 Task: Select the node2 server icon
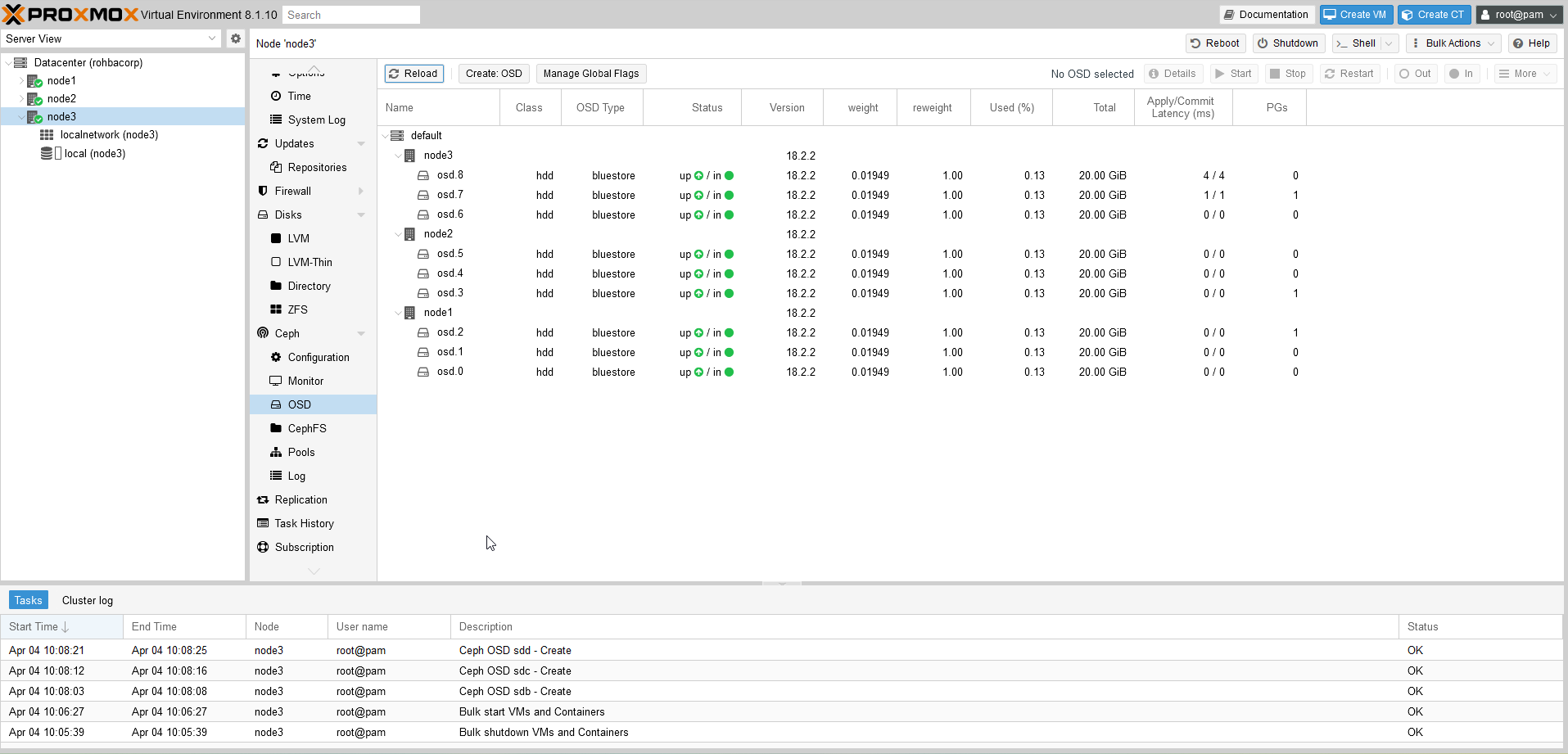(34, 99)
